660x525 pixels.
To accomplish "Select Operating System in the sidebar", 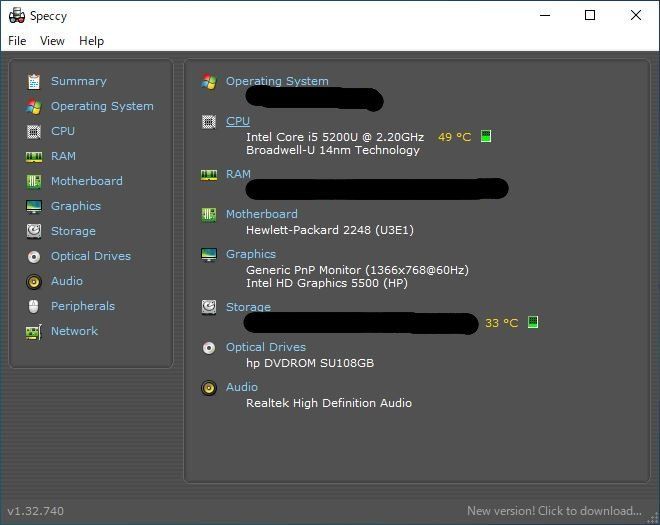I will coord(102,106).
